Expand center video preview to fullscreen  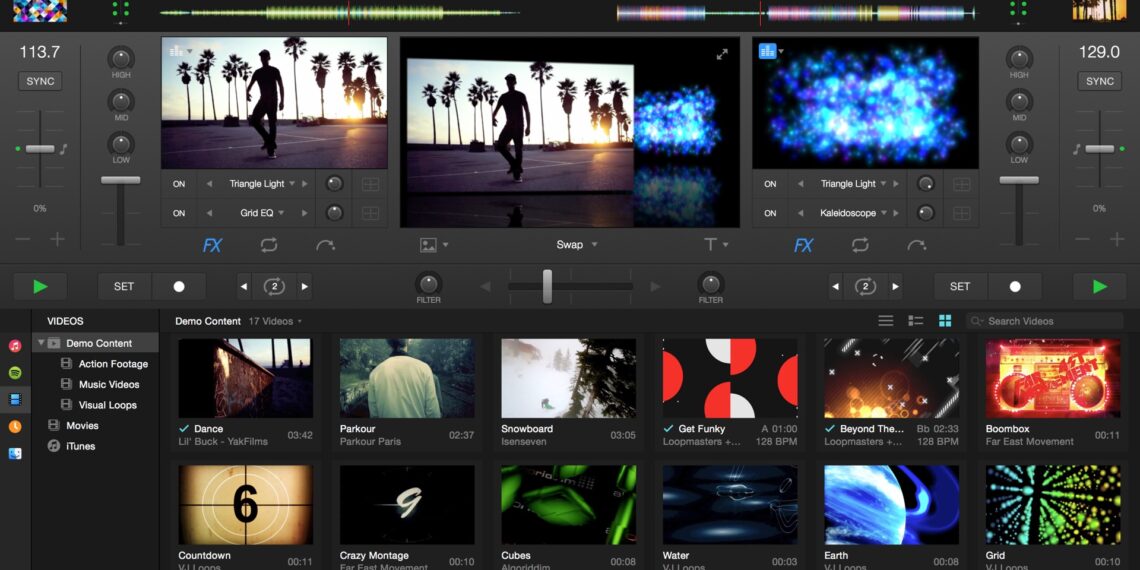722,54
